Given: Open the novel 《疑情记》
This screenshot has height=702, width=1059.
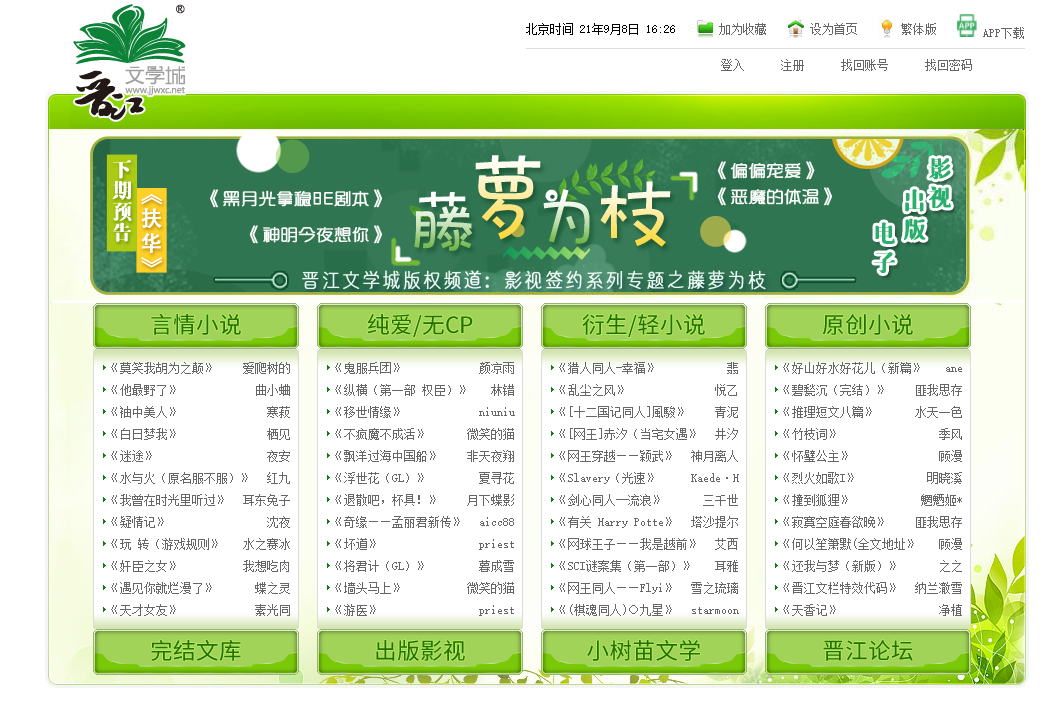Looking at the screenshot, I should pyautogui.click(x=137, y=522).
